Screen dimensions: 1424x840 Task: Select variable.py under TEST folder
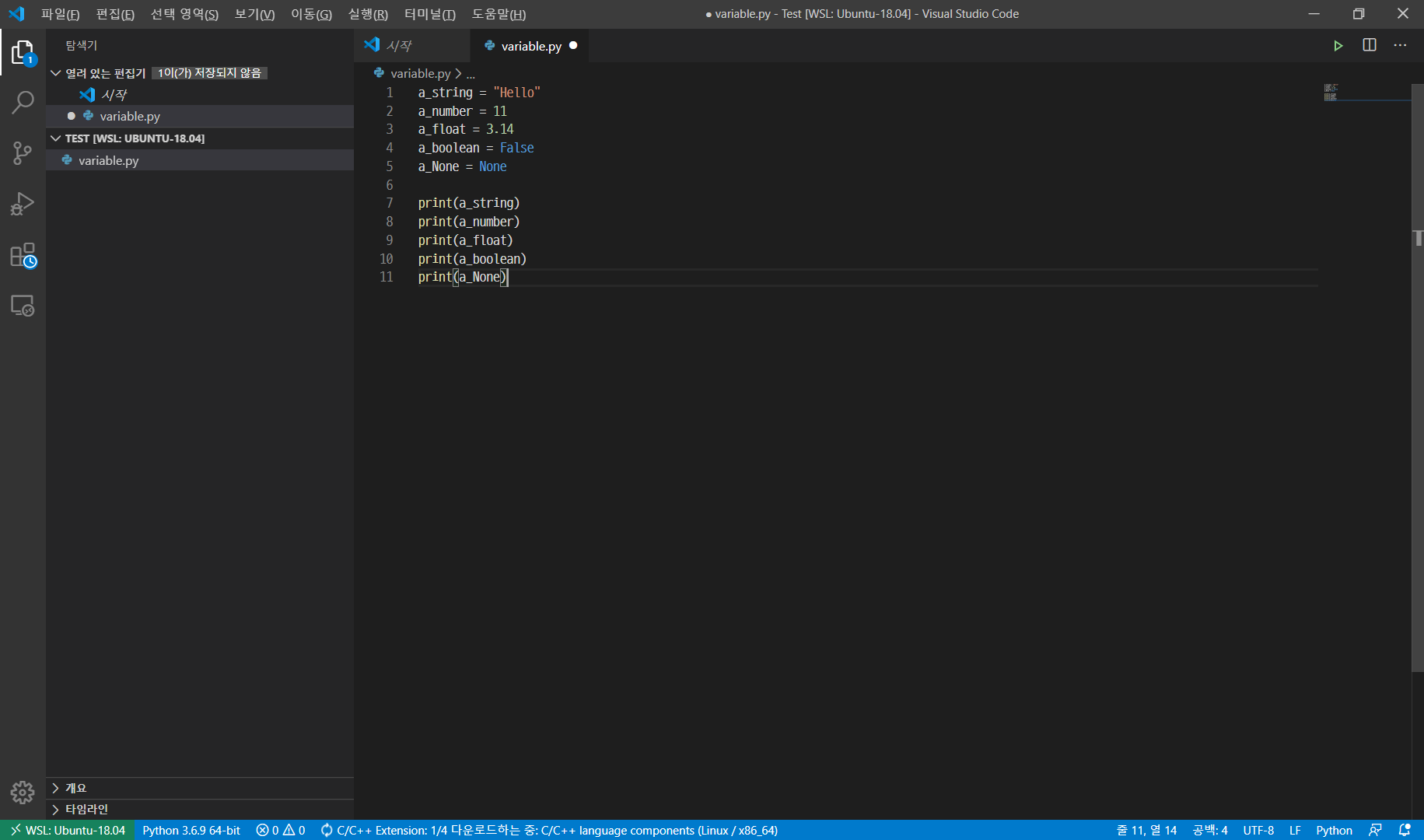pos(200,160)
